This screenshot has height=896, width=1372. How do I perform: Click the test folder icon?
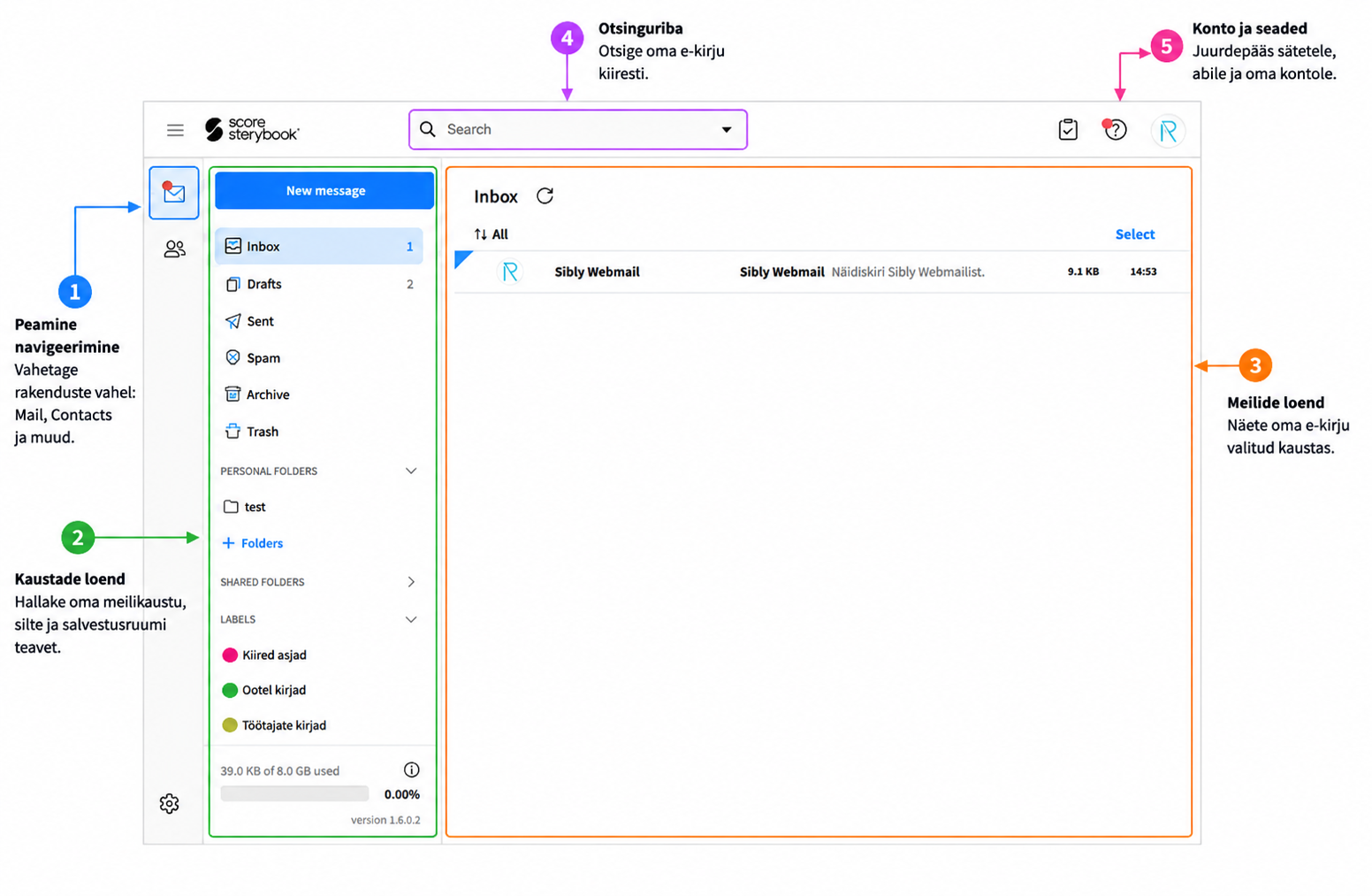tap(231, 507)
